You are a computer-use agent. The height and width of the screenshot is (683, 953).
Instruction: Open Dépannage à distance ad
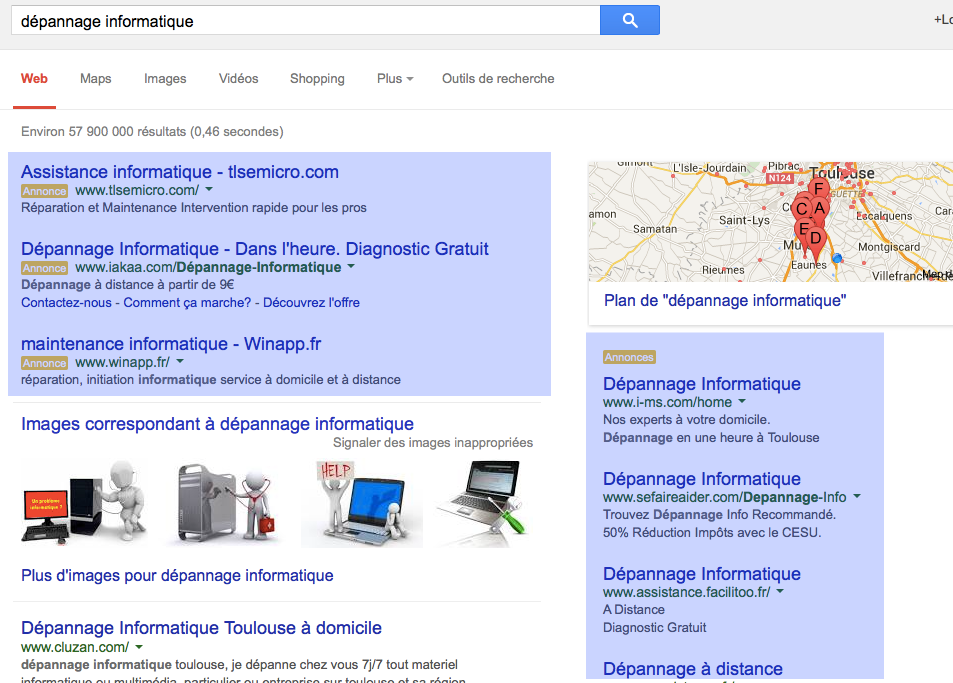pos(693,669)
